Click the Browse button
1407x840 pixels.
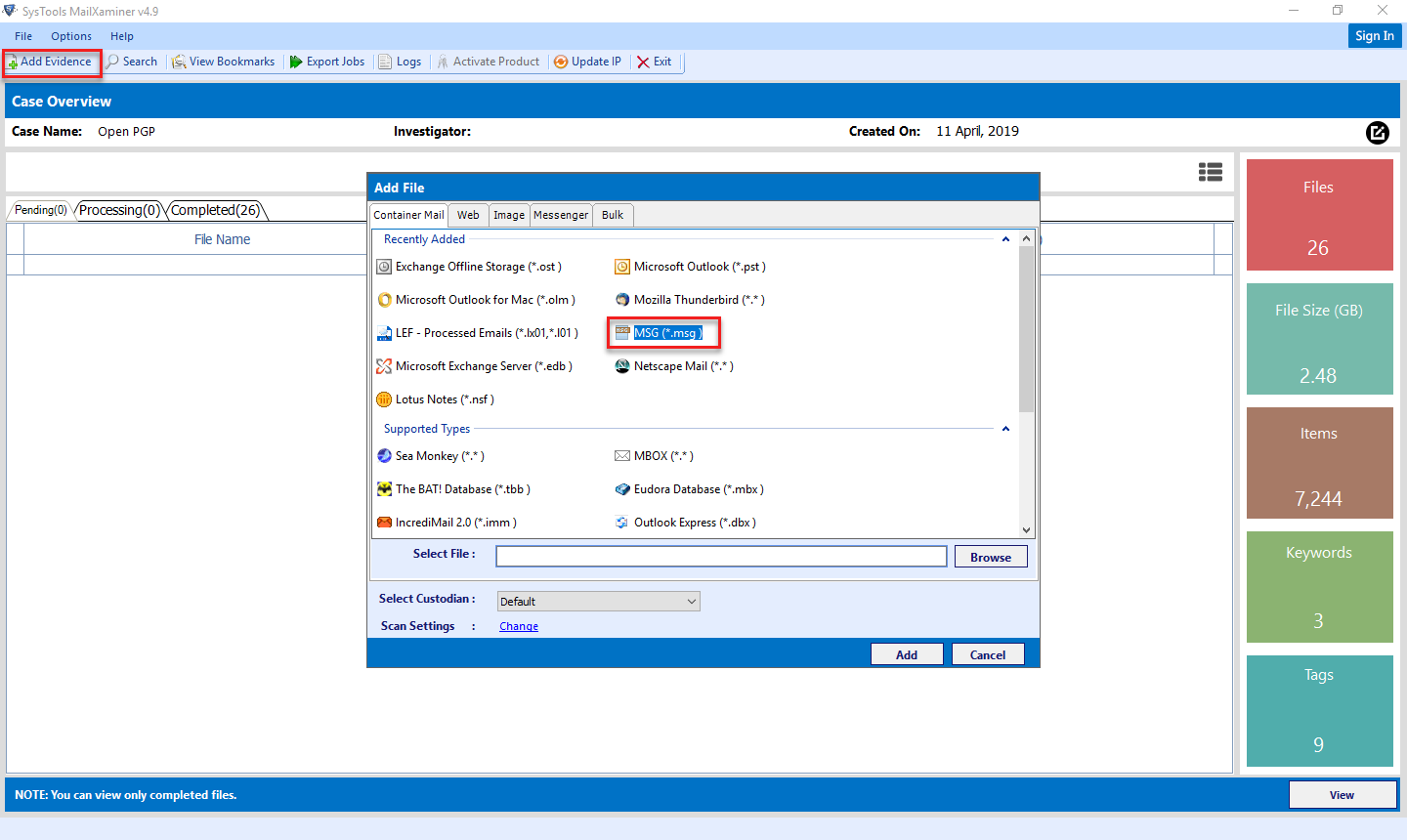[x=991, y=557]
